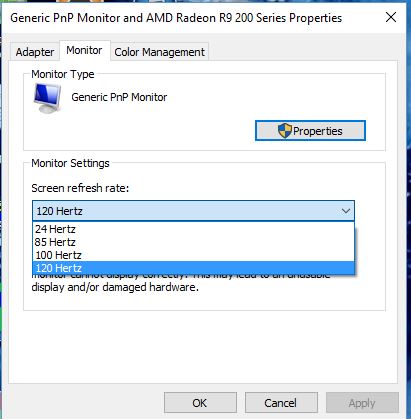
Task: Click the refresh rate combo box showing 120 Hertz
Action: [x=193, y=211]
